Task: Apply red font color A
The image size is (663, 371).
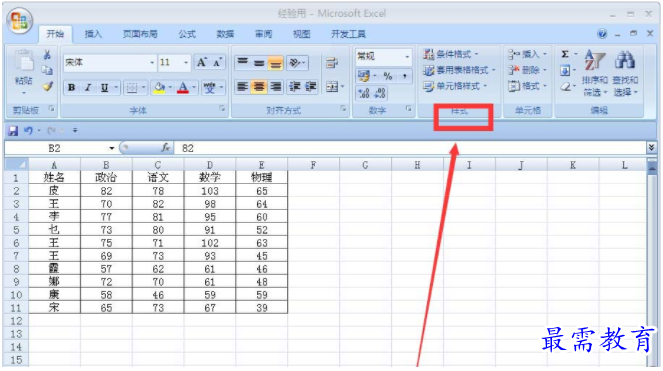Action: pyautogui.click(x=183, y=88)
